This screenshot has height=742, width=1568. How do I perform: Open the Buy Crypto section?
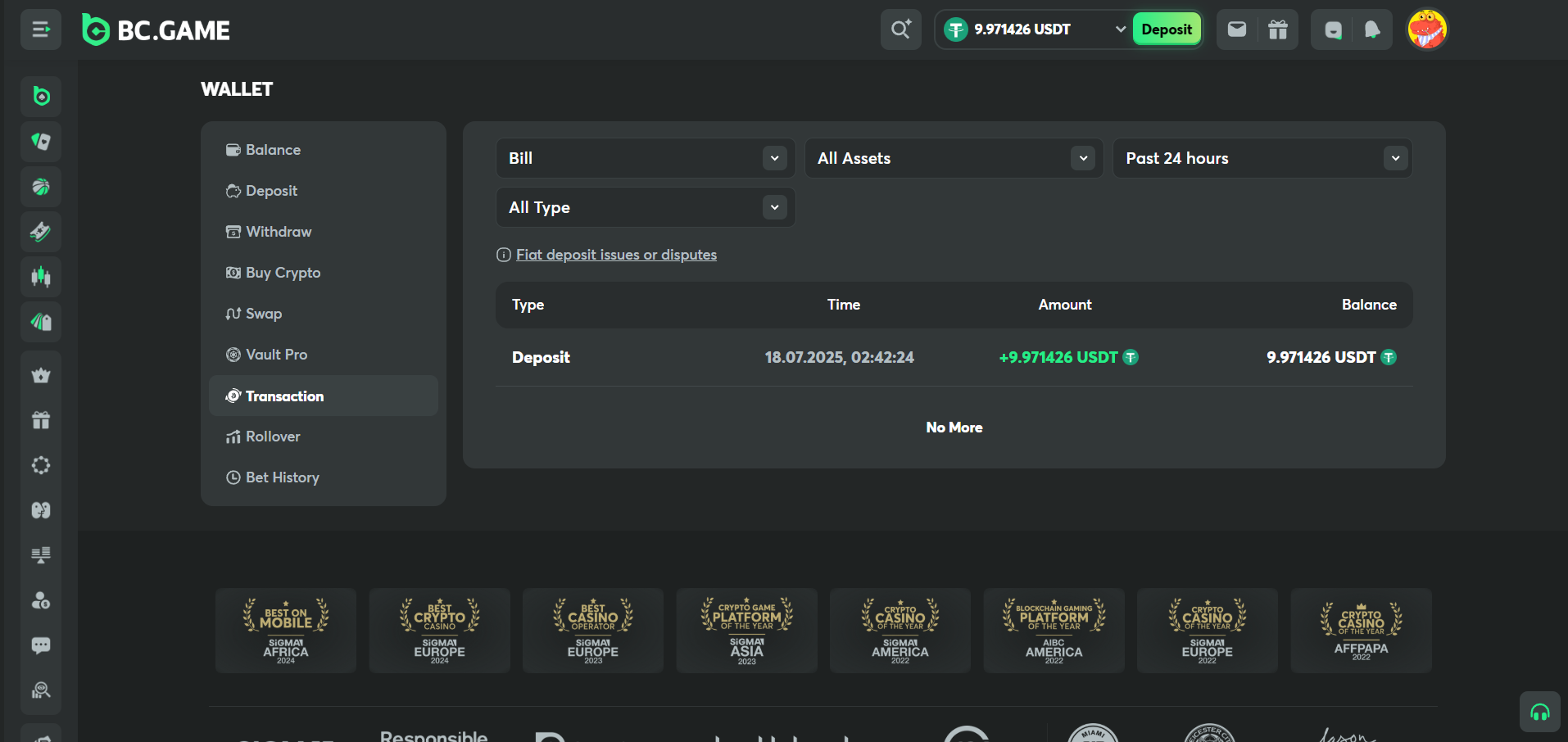[x=324, y=273]
